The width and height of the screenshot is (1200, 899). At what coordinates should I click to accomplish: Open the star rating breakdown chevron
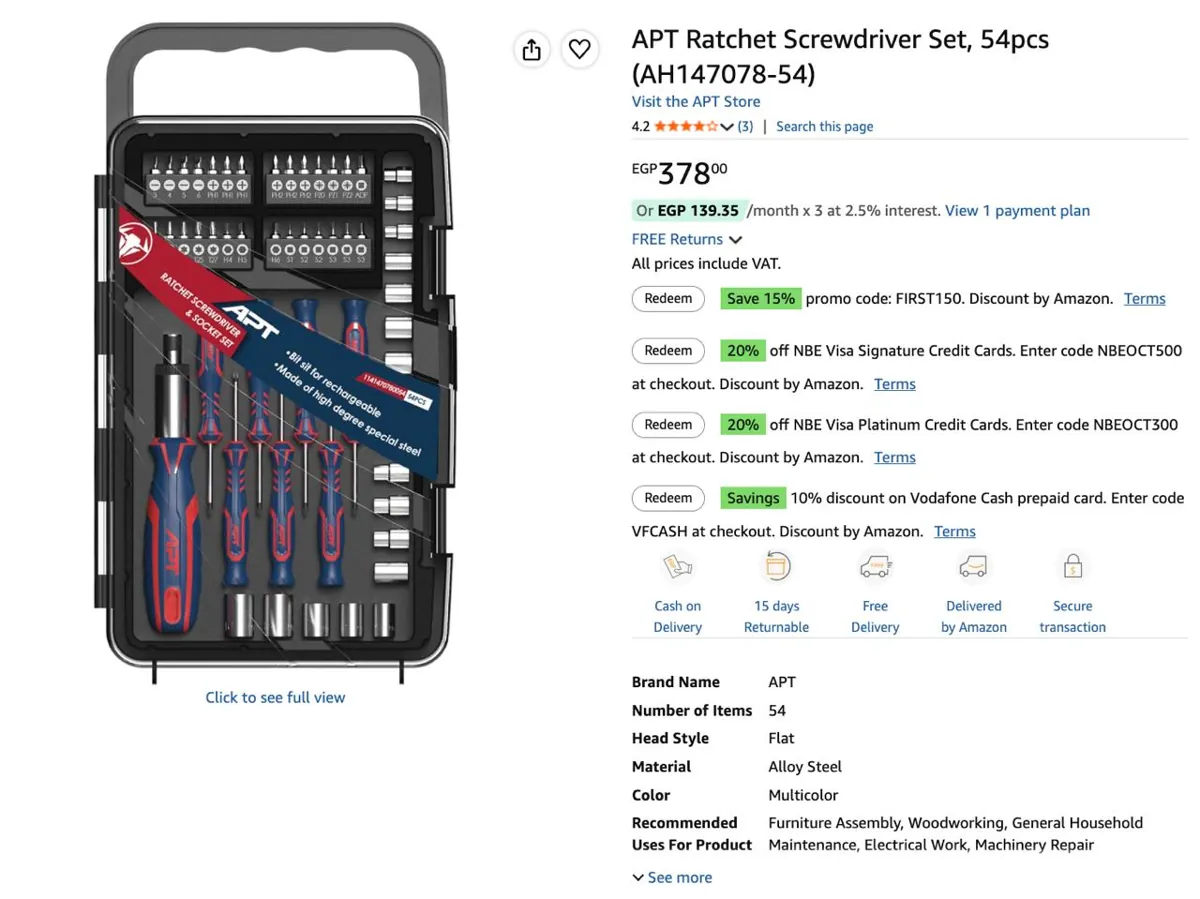coord(727,127)
